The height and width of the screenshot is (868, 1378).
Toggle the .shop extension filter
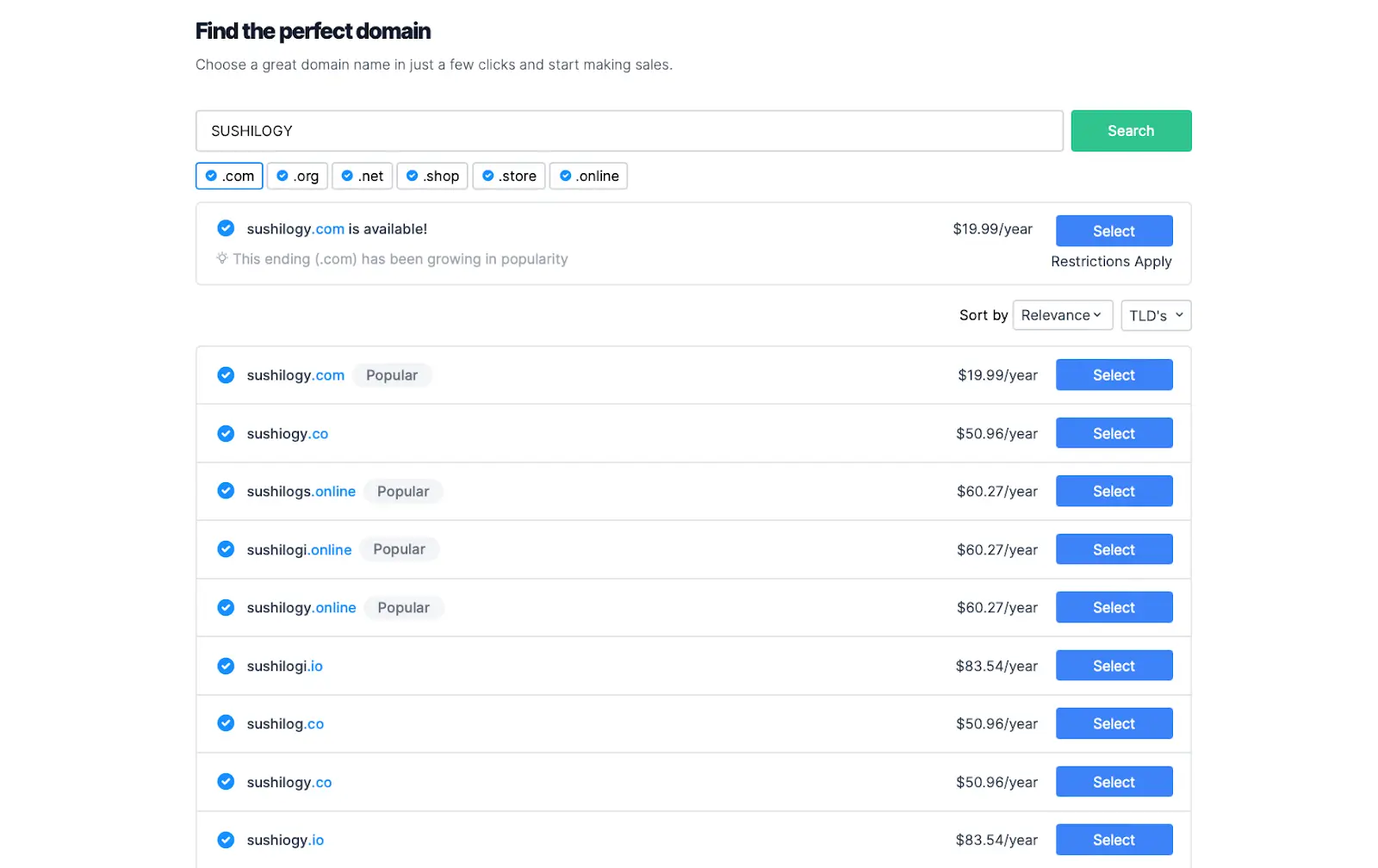pos(432,176)
